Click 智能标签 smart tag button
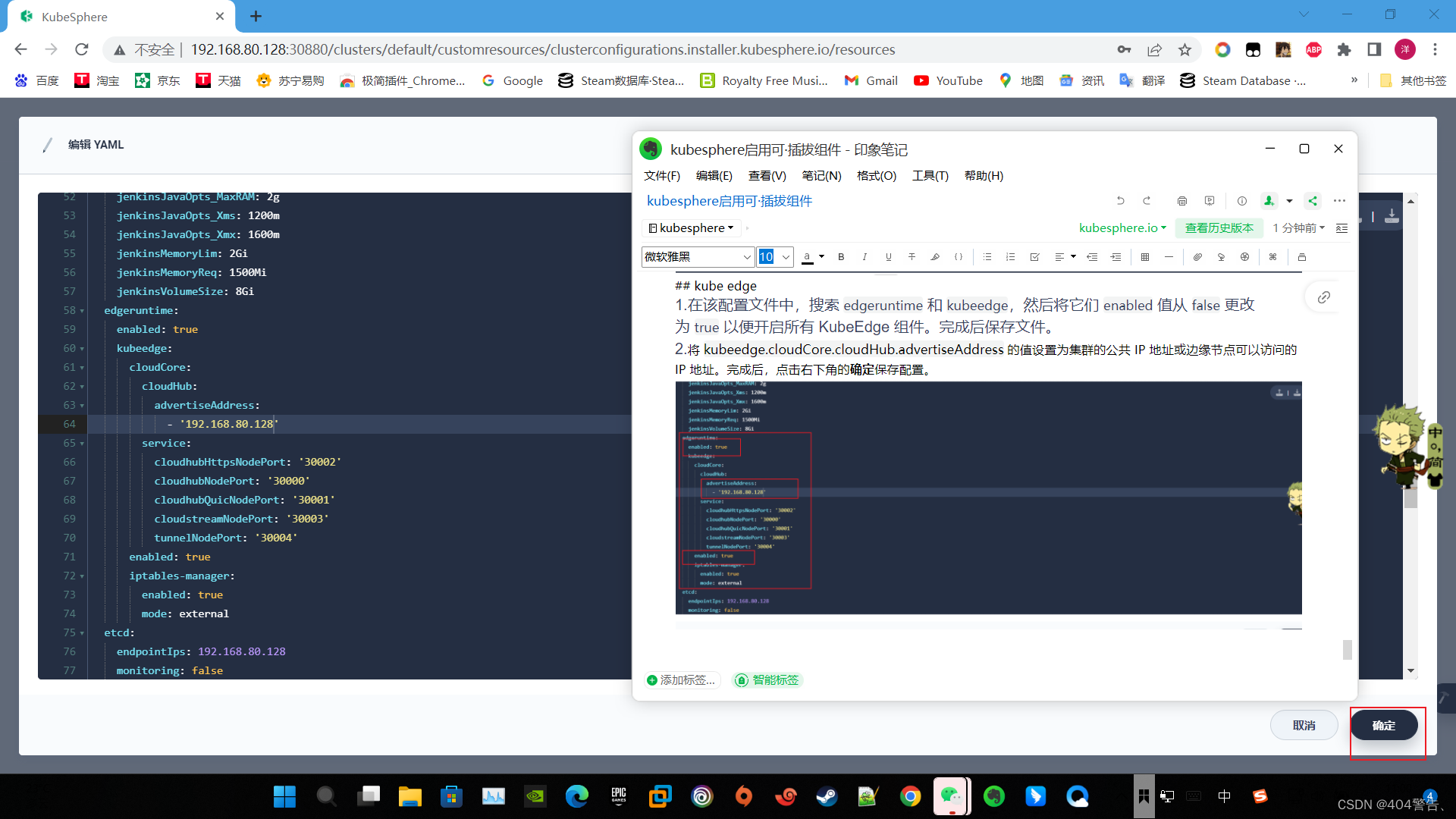 tap(767, 680)
